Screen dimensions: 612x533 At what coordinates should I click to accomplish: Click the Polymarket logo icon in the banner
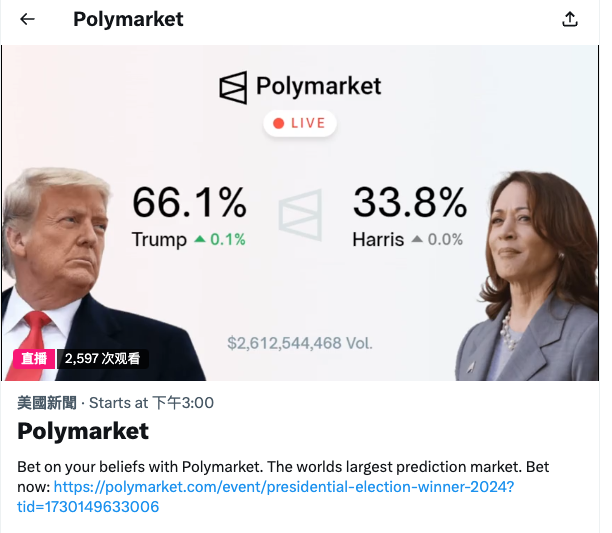(x=233, y=87)
